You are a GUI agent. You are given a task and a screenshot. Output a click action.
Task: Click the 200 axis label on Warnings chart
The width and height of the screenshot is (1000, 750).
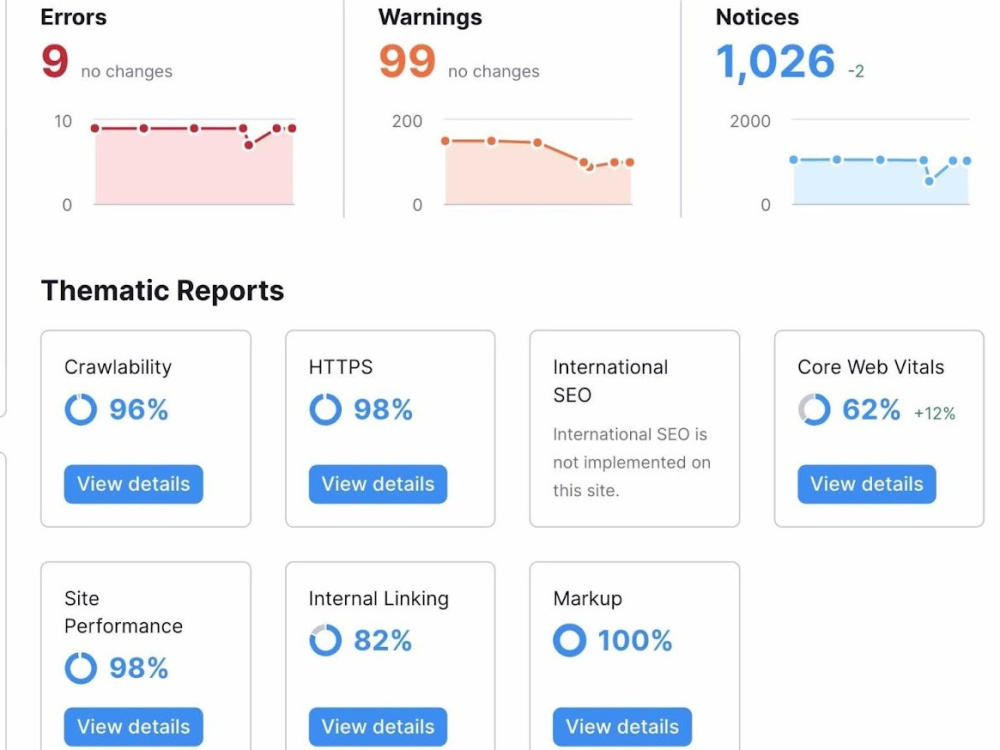point(407,121)
